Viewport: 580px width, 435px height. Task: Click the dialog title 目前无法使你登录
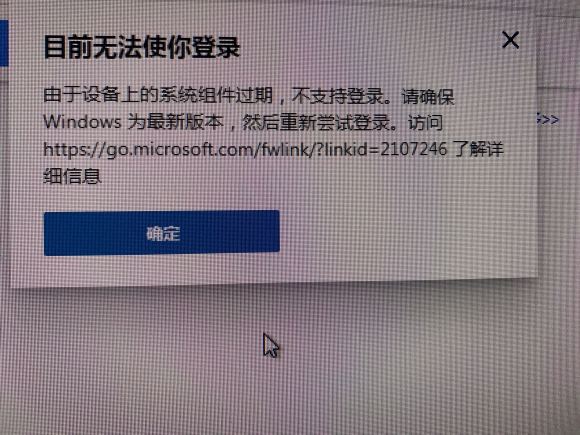coord(142,47)
